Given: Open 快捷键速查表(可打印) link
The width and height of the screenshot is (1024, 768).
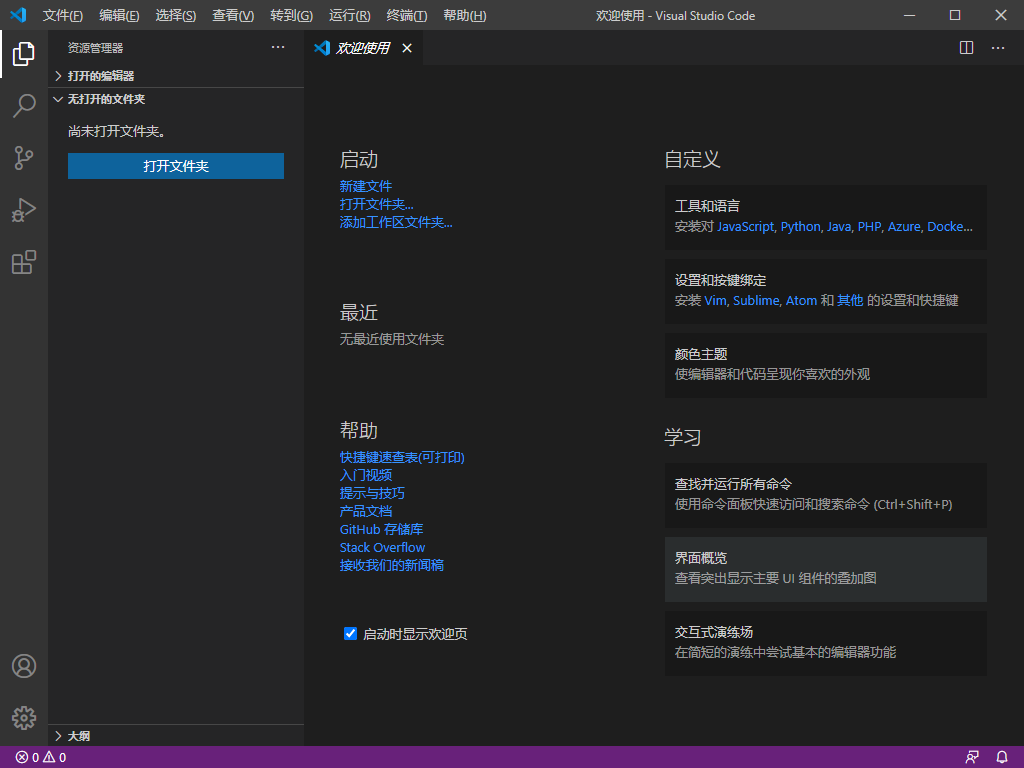Looking at the screenshot, I should [x=402, y=457].
